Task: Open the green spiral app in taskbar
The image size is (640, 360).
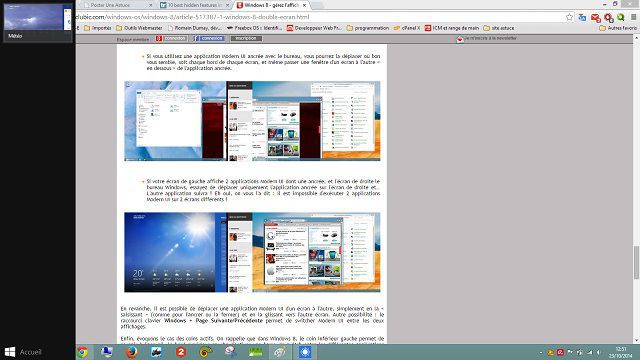Action: pos(206,352)
